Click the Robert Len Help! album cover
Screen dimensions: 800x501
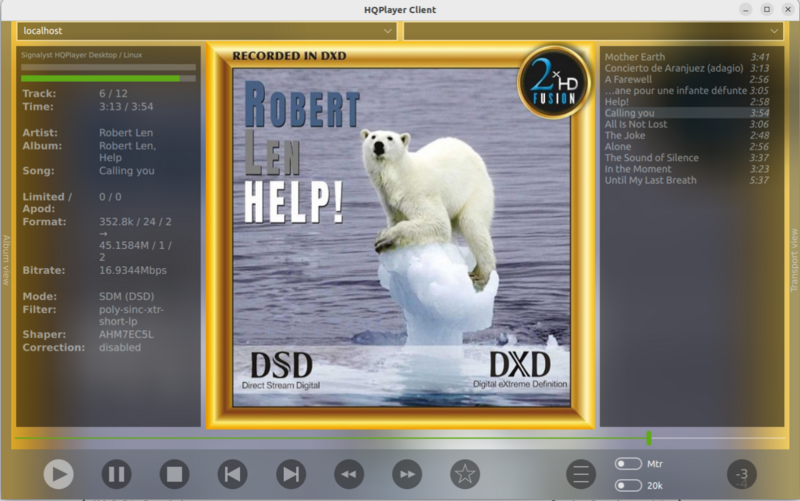[400, 236]
